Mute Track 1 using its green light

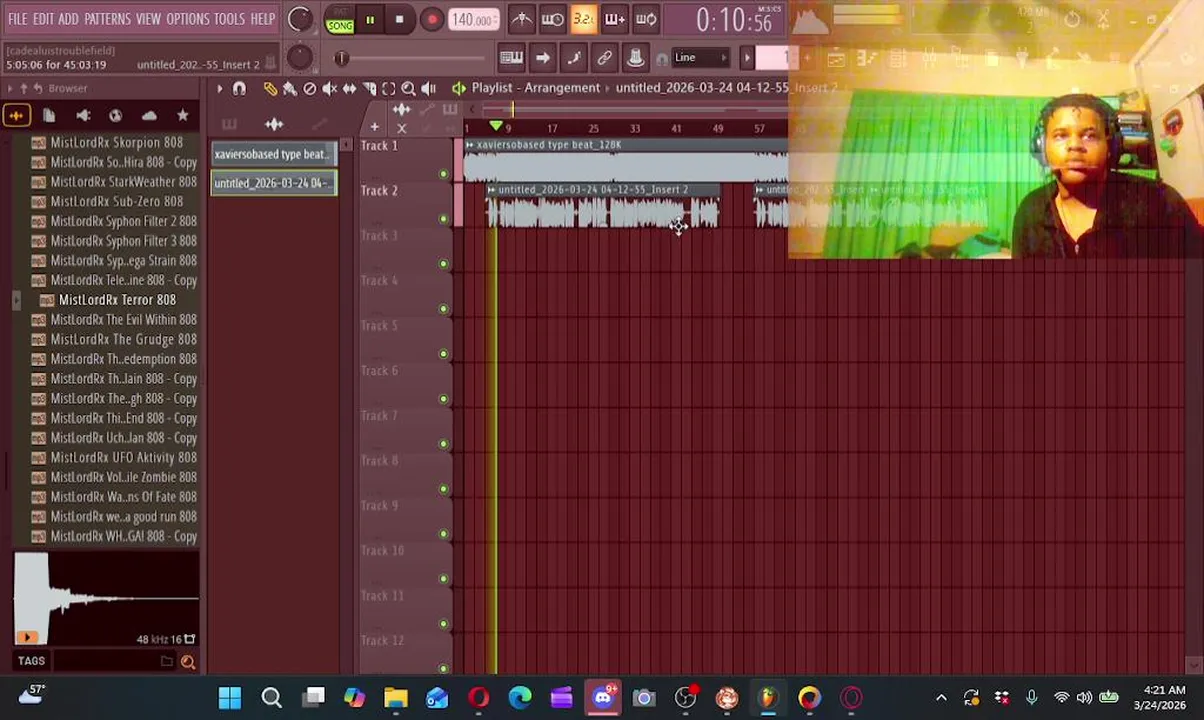pos(443,174)
